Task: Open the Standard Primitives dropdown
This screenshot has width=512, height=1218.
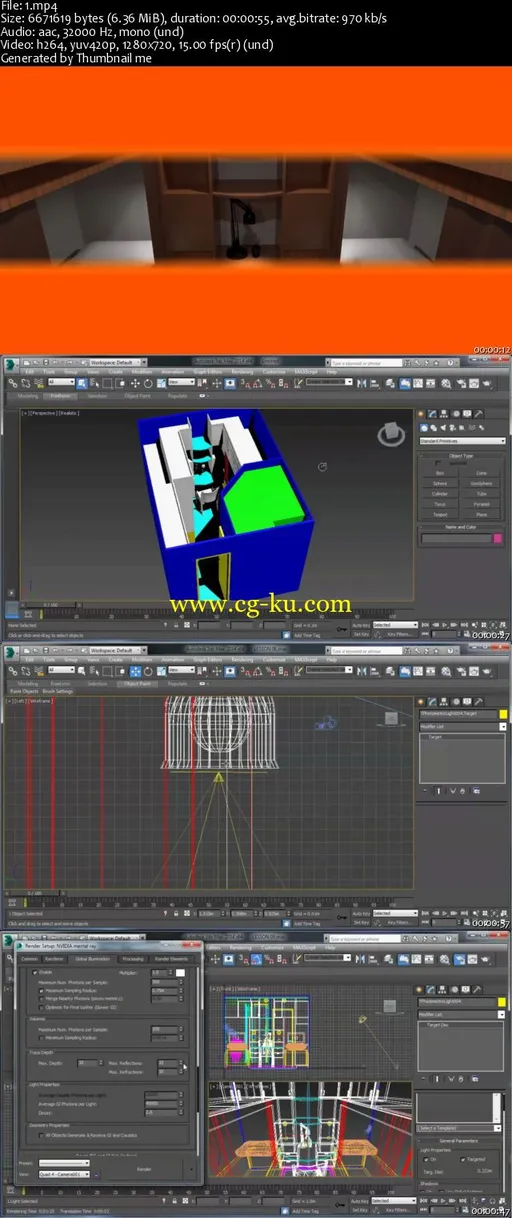Action: coord(463,441)
